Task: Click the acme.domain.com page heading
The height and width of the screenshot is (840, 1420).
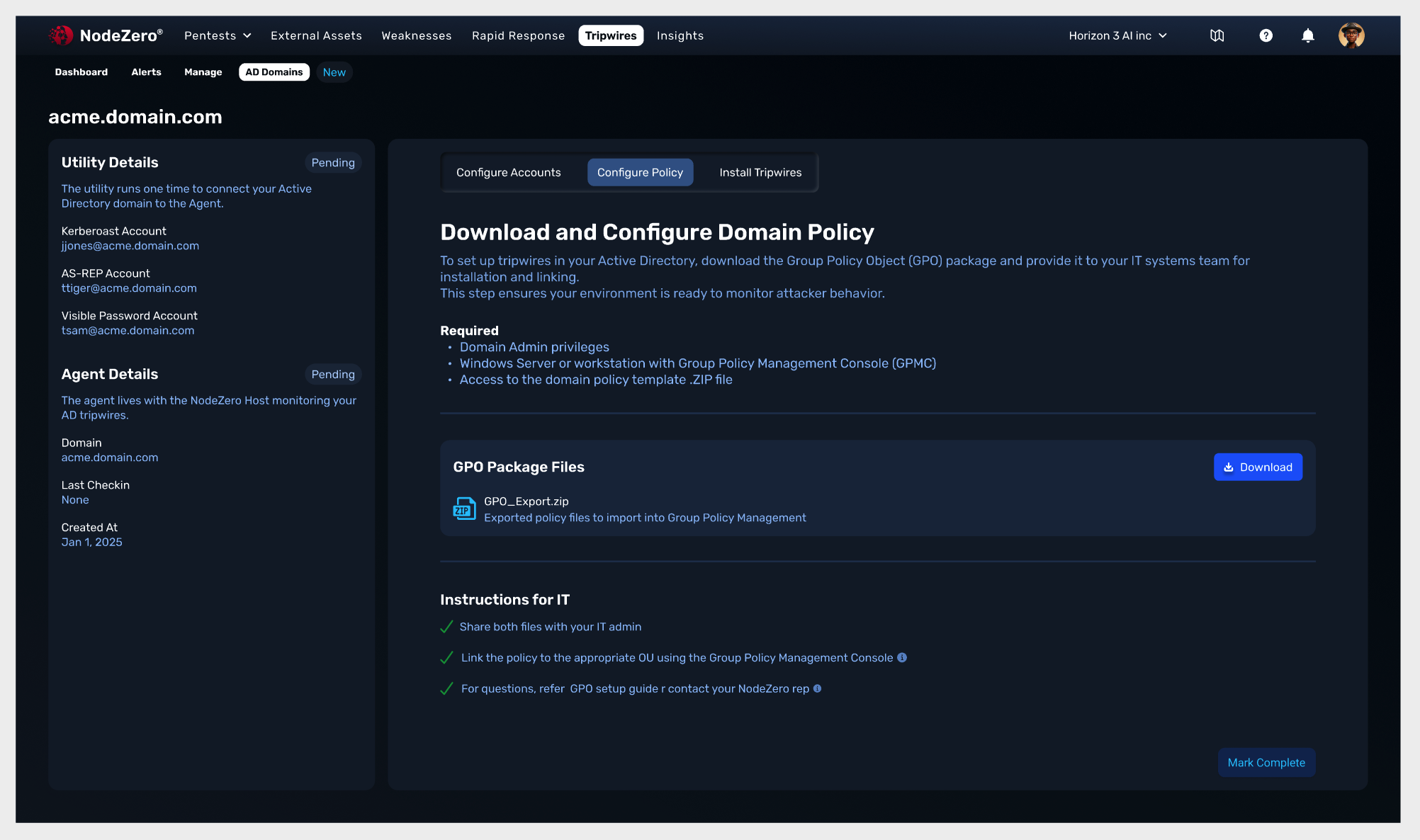Action: pos(135,117)
